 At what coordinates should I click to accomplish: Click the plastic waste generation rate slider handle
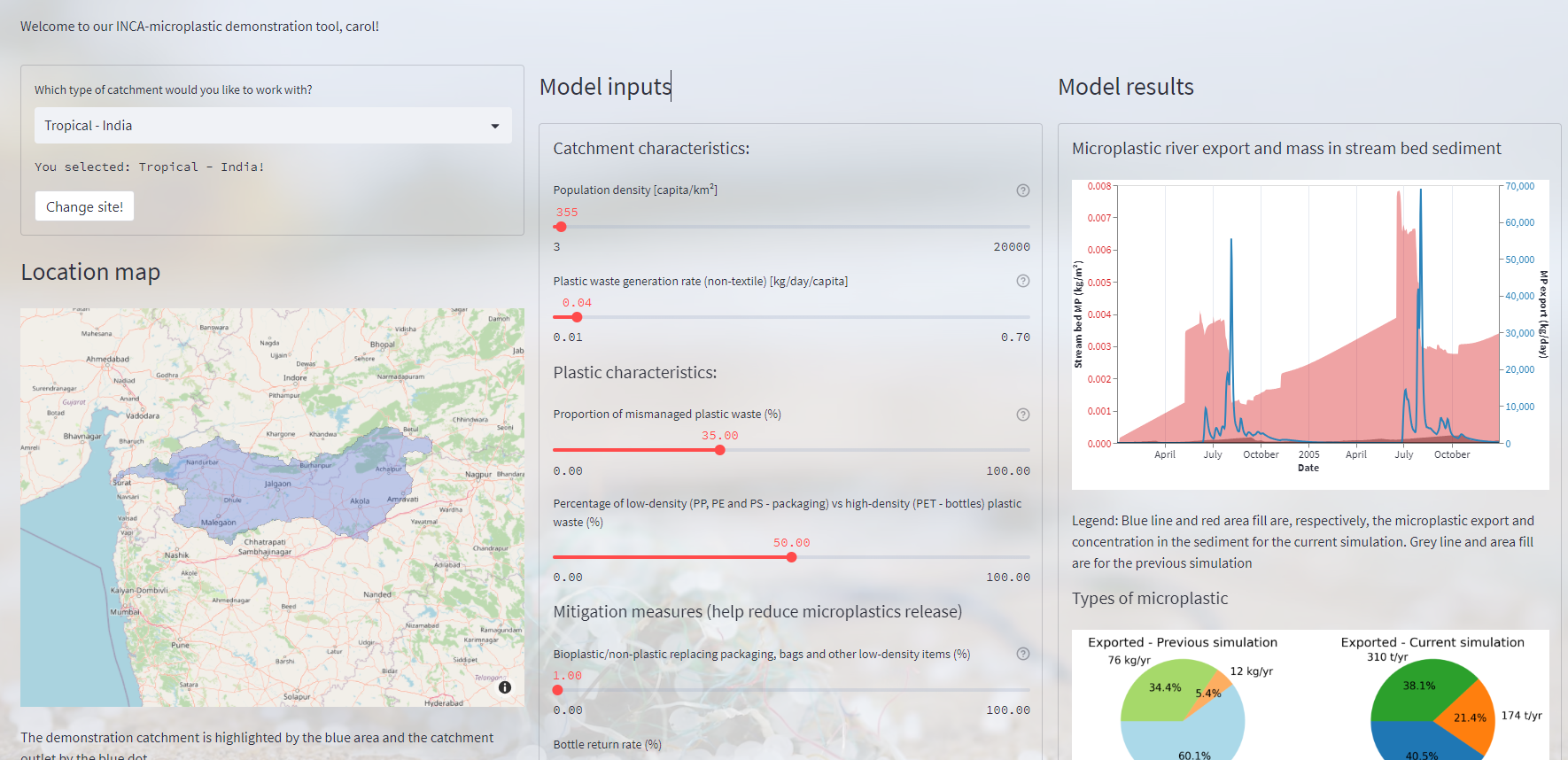(x=577, y=317)
